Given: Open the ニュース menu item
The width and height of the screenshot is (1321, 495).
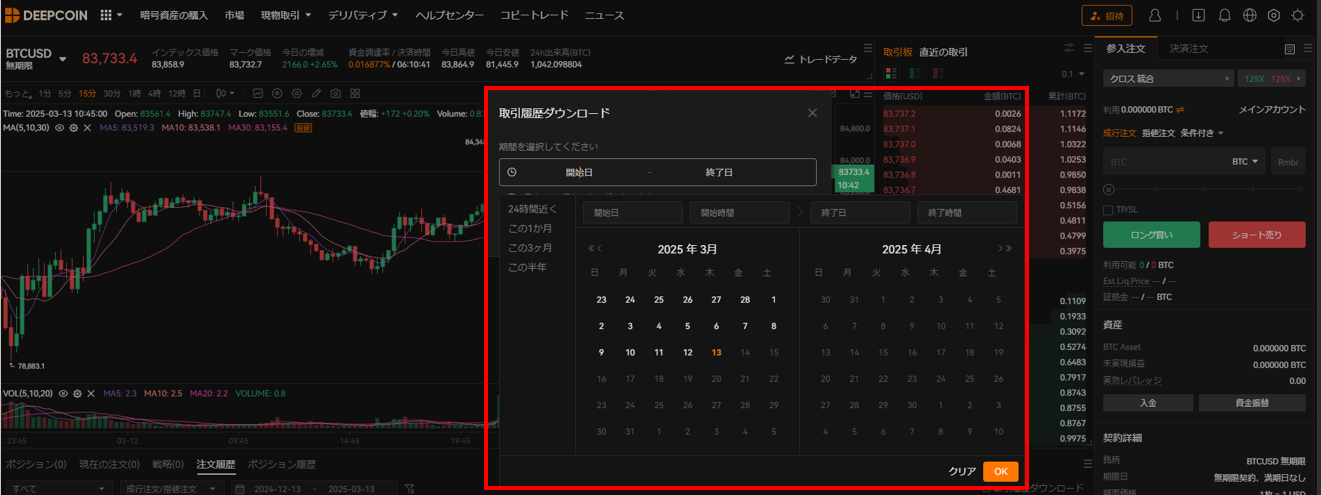Looking at the screenshot, I should pyautogui.click(x=604, y=16).
